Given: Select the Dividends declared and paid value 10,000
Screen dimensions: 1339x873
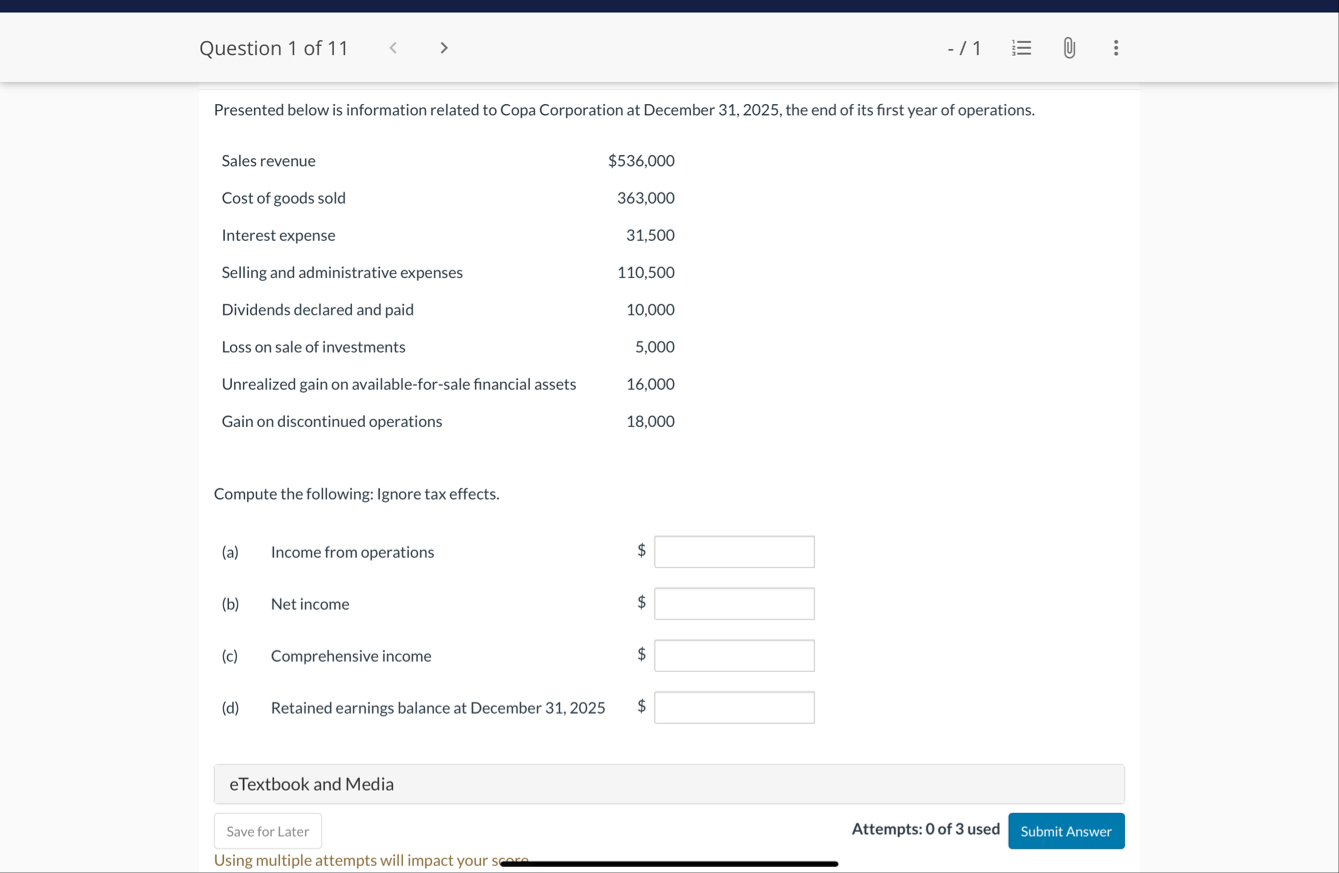Looking at the screenshot, I should 650,310.
